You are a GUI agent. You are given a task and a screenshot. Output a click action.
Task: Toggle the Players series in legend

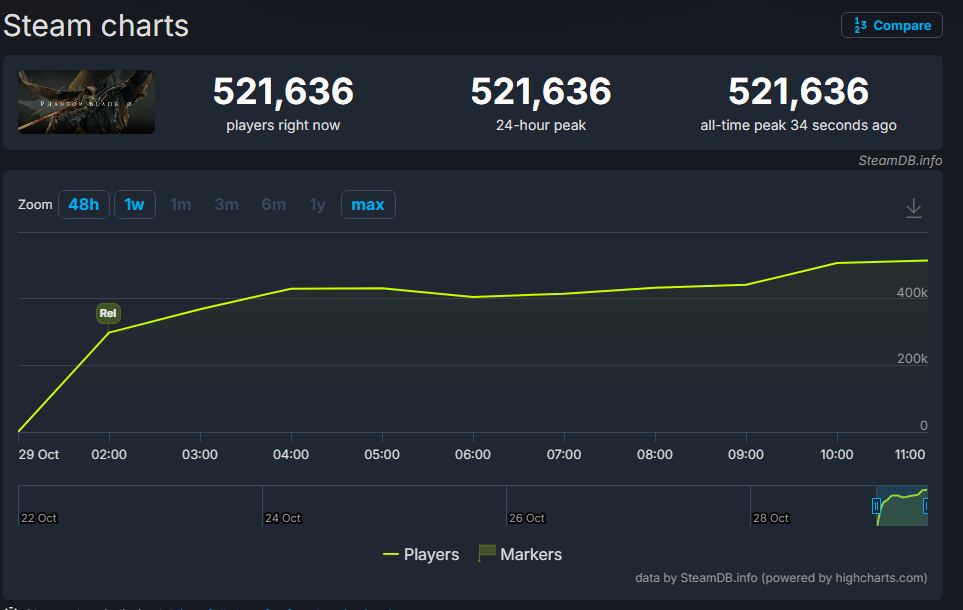pyautogui.click(x=421, y=555)
